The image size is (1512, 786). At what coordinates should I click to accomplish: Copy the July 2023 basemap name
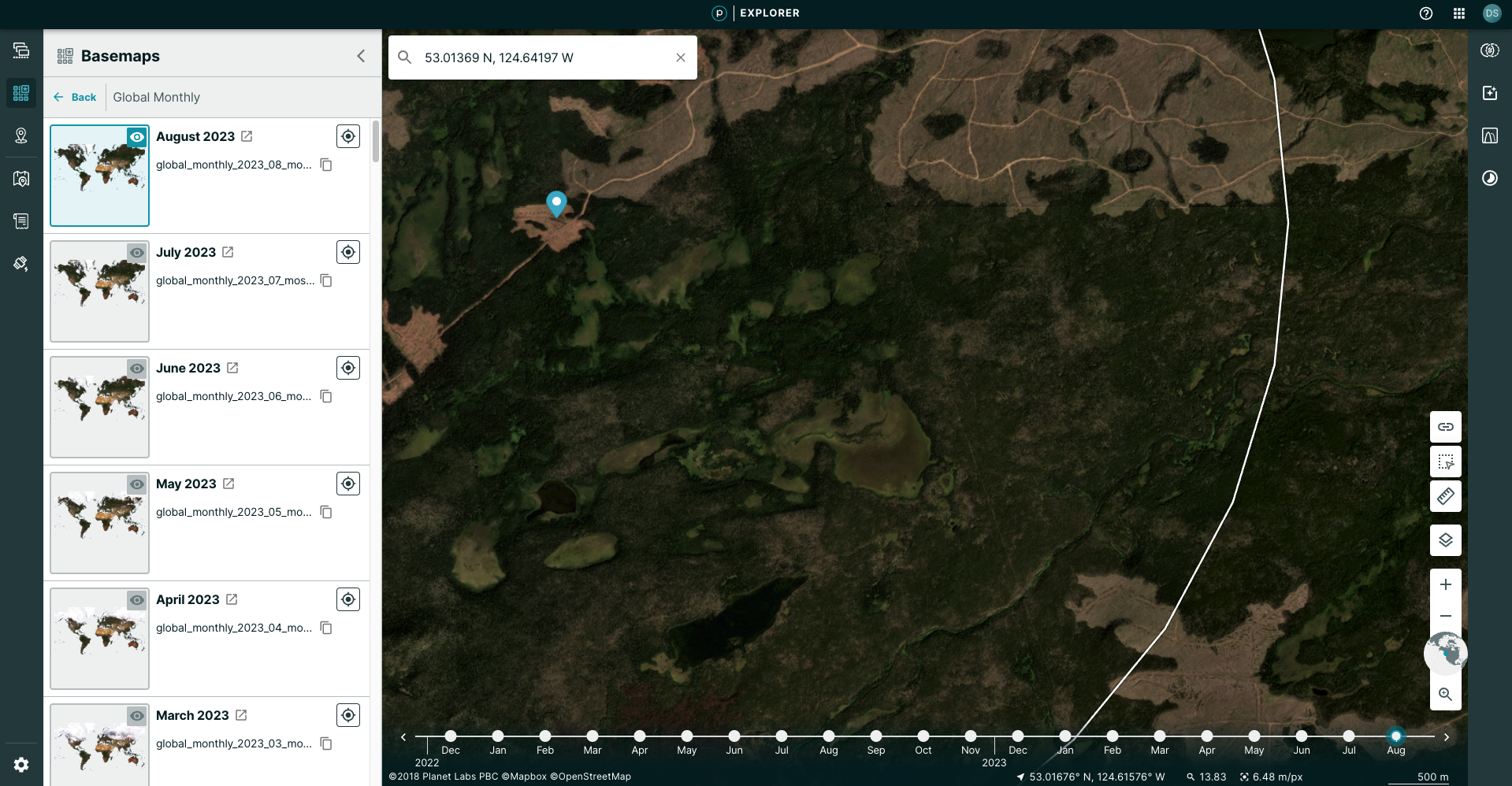pyautogui.click(x=326, y=280)
